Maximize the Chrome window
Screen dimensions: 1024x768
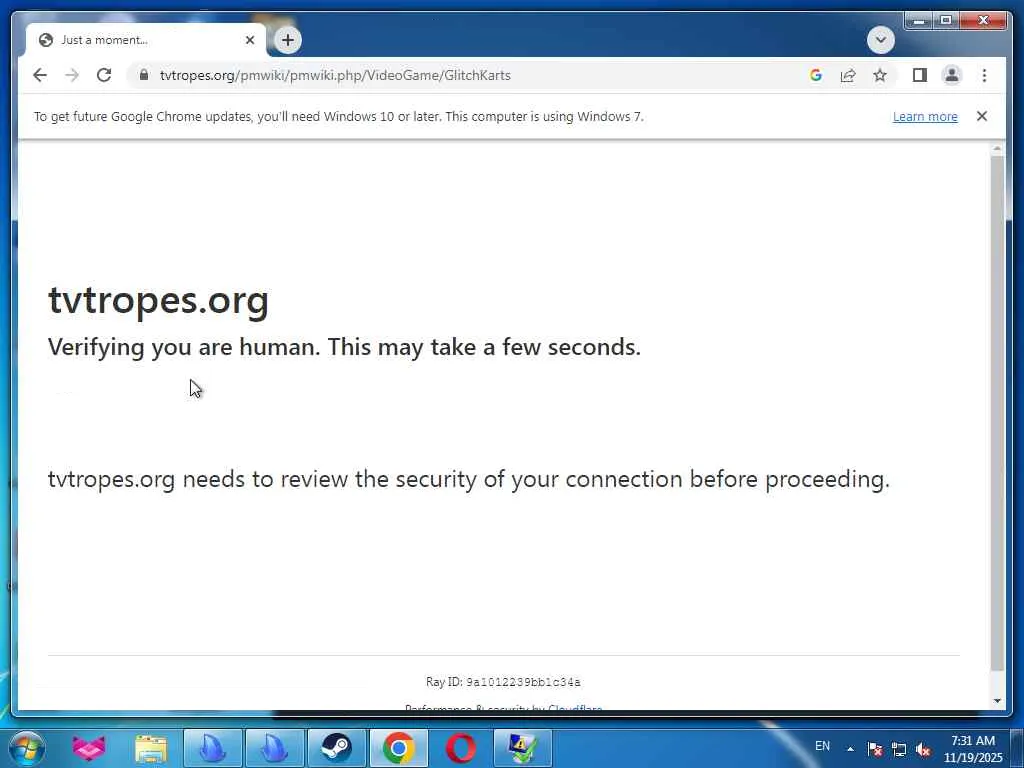coord(945,20)
